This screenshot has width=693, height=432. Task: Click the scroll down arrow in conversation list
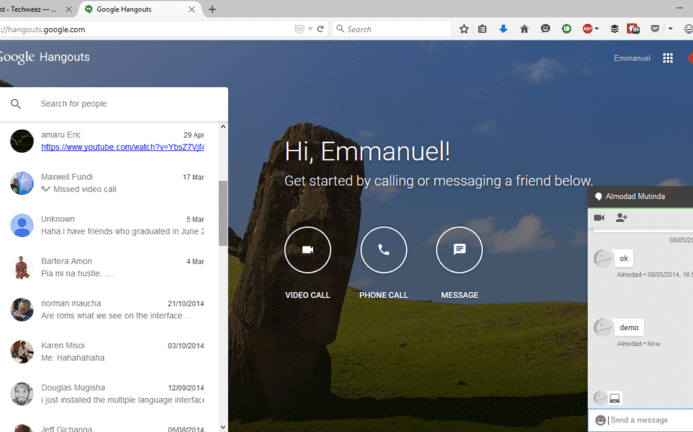223,427
